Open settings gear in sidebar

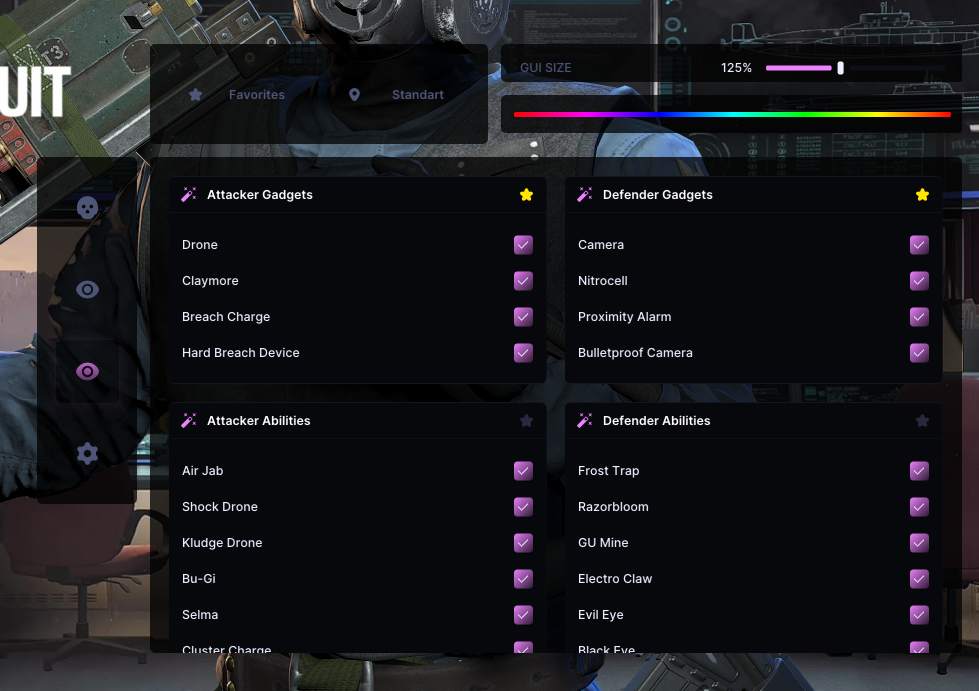[87, 453]
